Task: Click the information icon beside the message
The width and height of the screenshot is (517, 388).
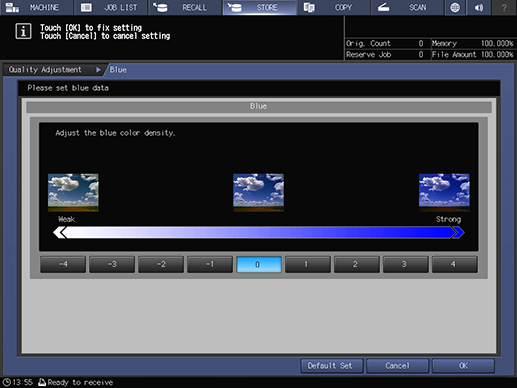Action: pyautogui.click(x=23, y=31)
